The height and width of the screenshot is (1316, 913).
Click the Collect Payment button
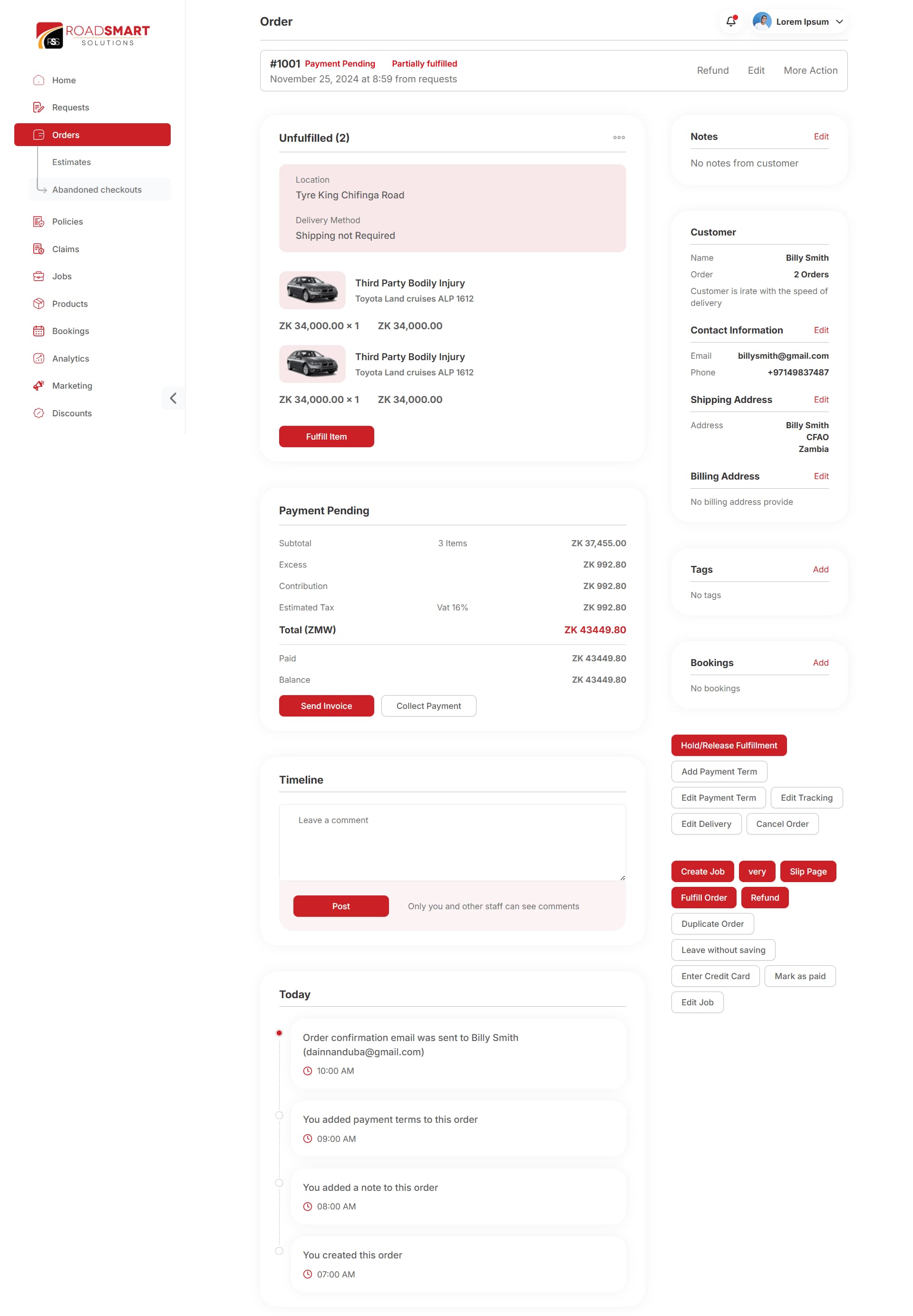[x=429, y=707]
